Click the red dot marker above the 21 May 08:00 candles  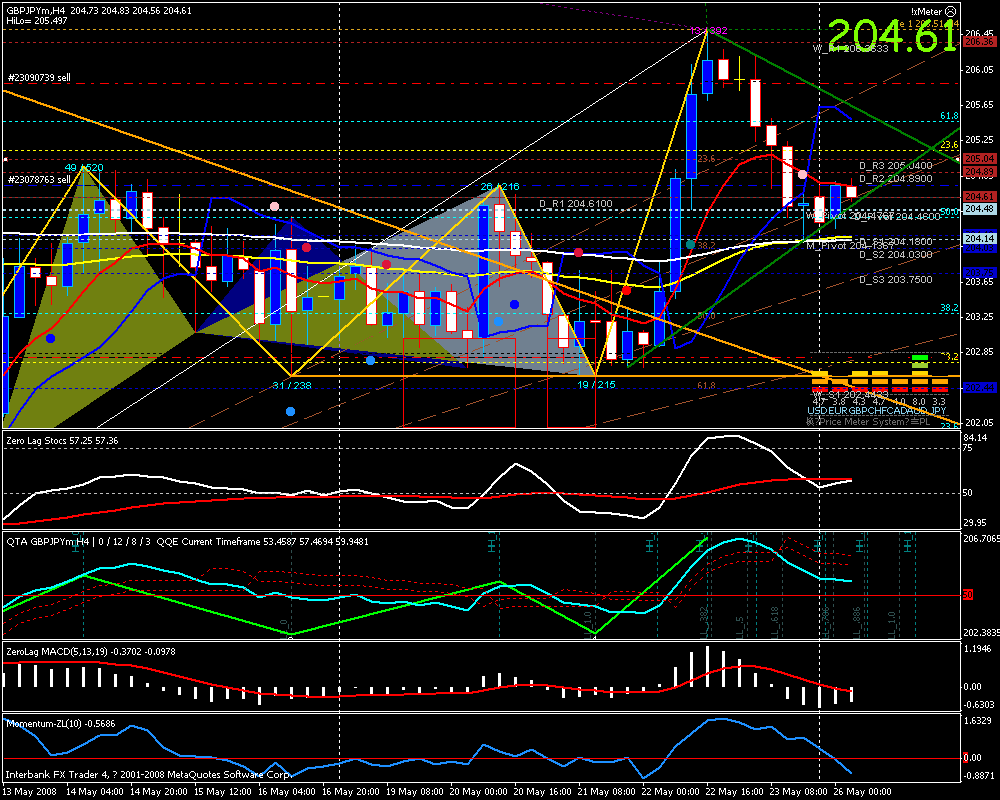[x=626, y=290]
